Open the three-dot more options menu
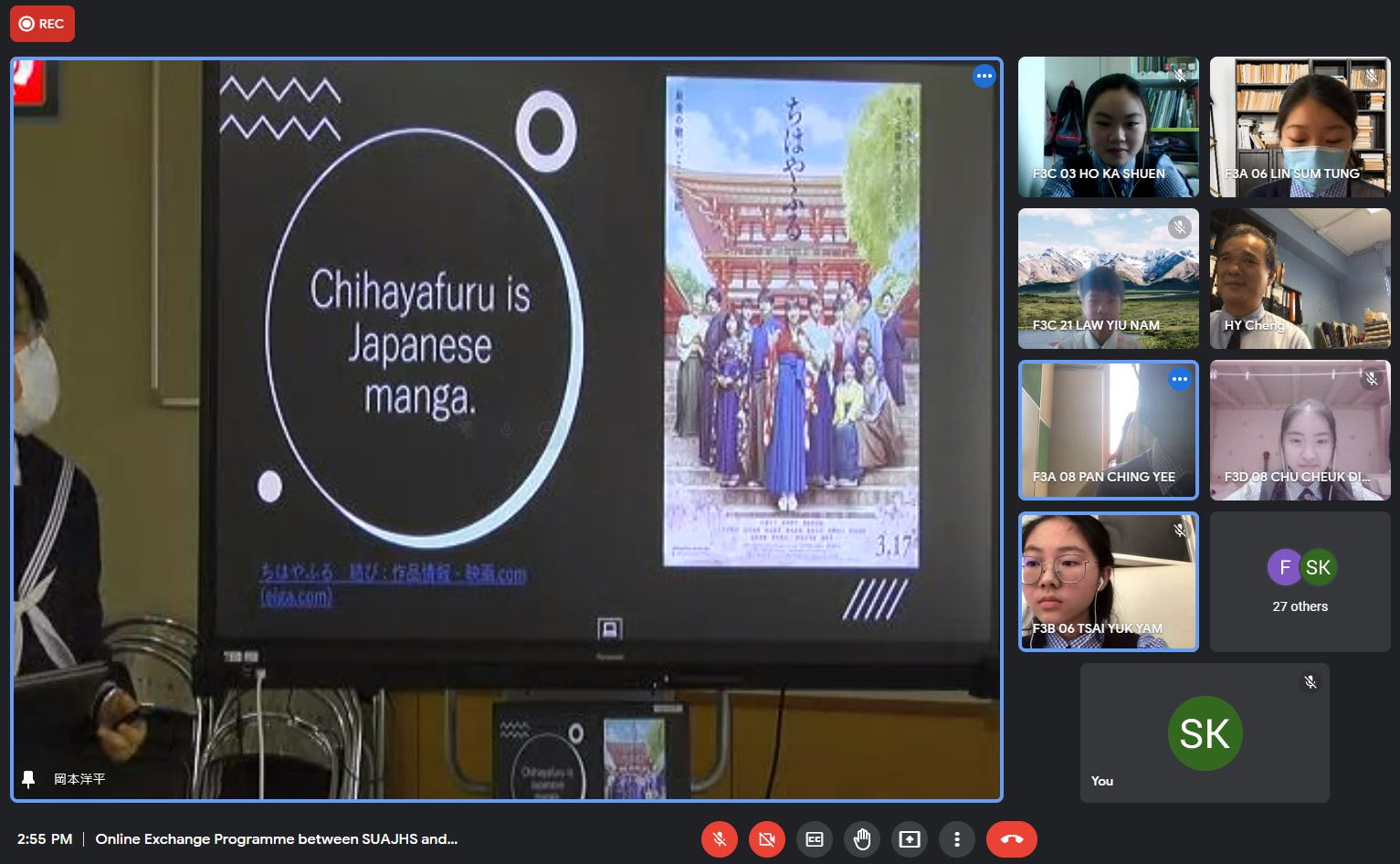 [957, 839]
